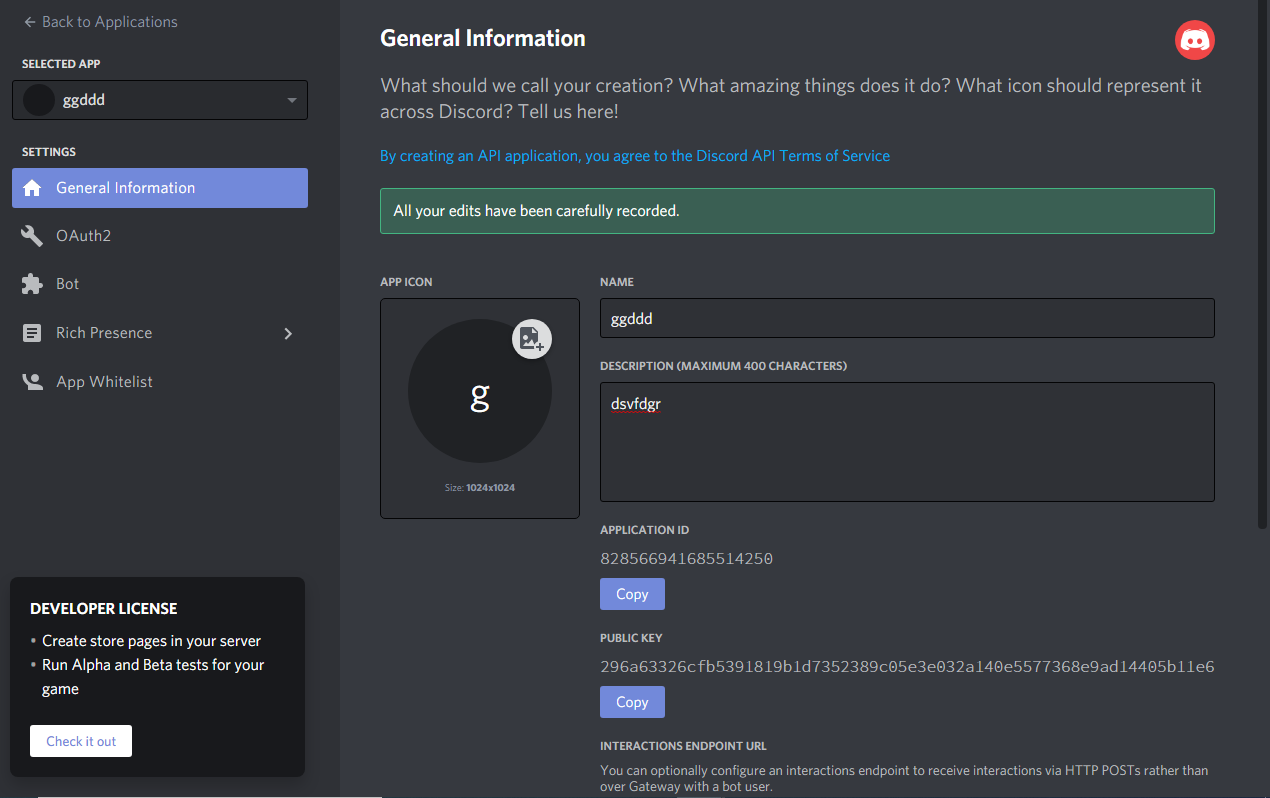This screenshot has width=1270, height=798.
Task: Copy the Public Key
Action: point(632,702)
